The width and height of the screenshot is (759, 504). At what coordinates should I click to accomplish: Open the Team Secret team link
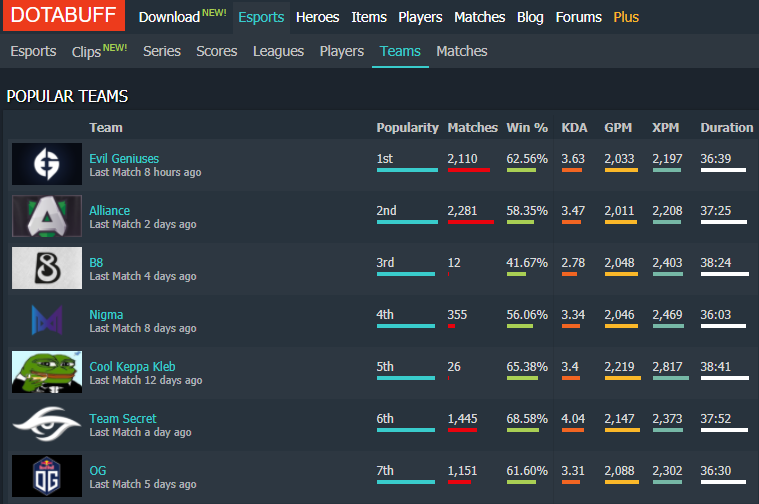(x=123, y=419)
